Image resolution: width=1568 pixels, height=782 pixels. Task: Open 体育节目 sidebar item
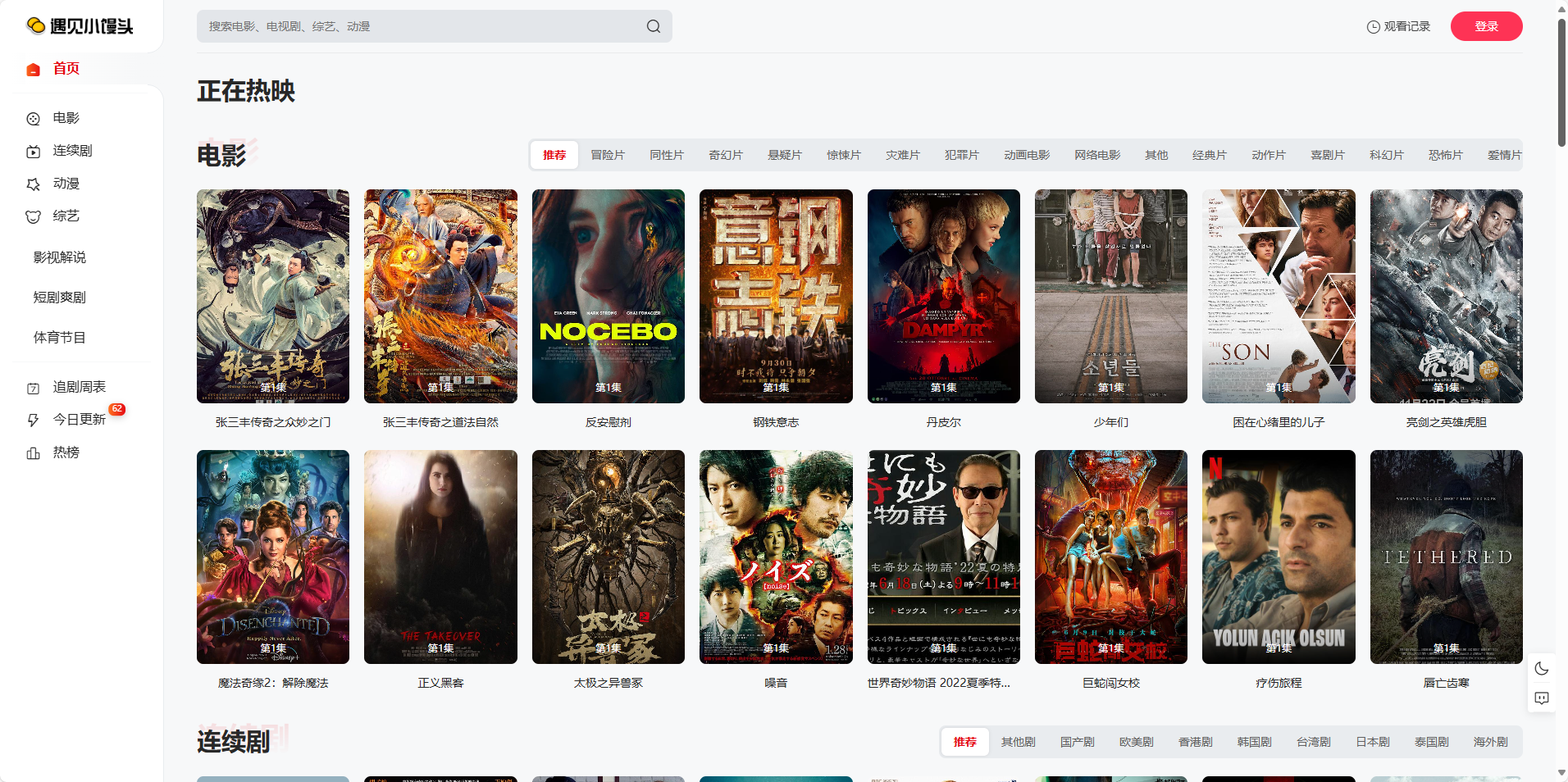60,338
